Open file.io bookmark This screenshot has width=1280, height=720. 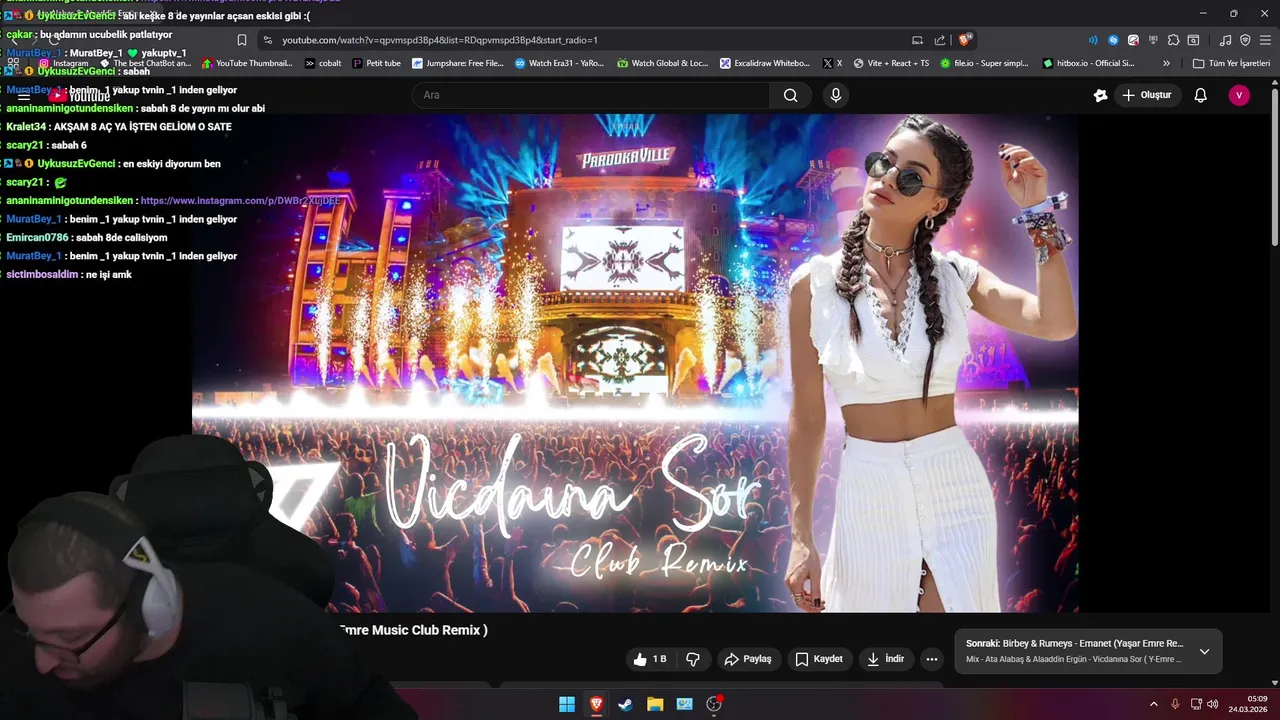(x=984, y=63)
